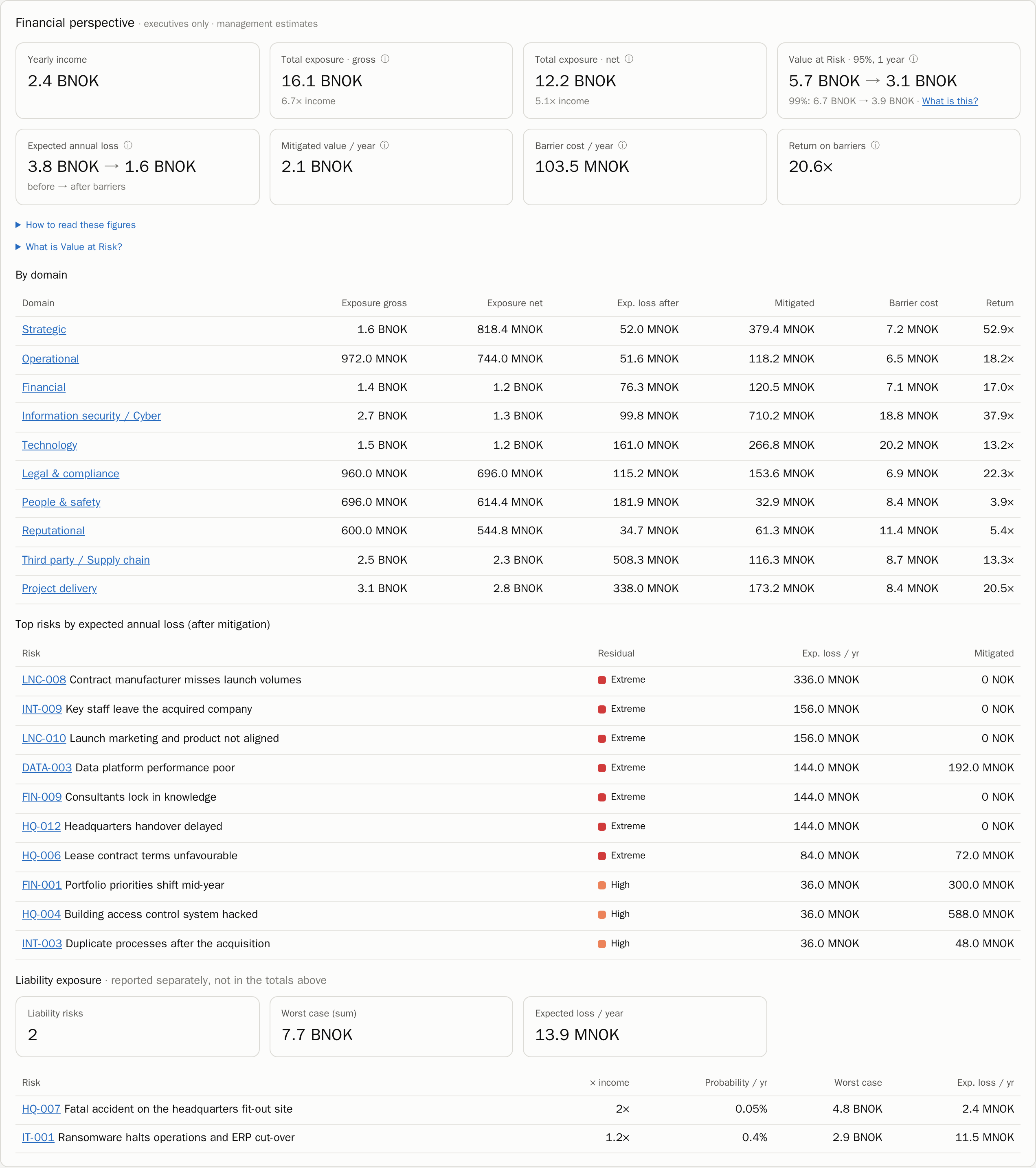Open risk INT-003
This screenshot has width=1036, height=1168.
(42, 944)
